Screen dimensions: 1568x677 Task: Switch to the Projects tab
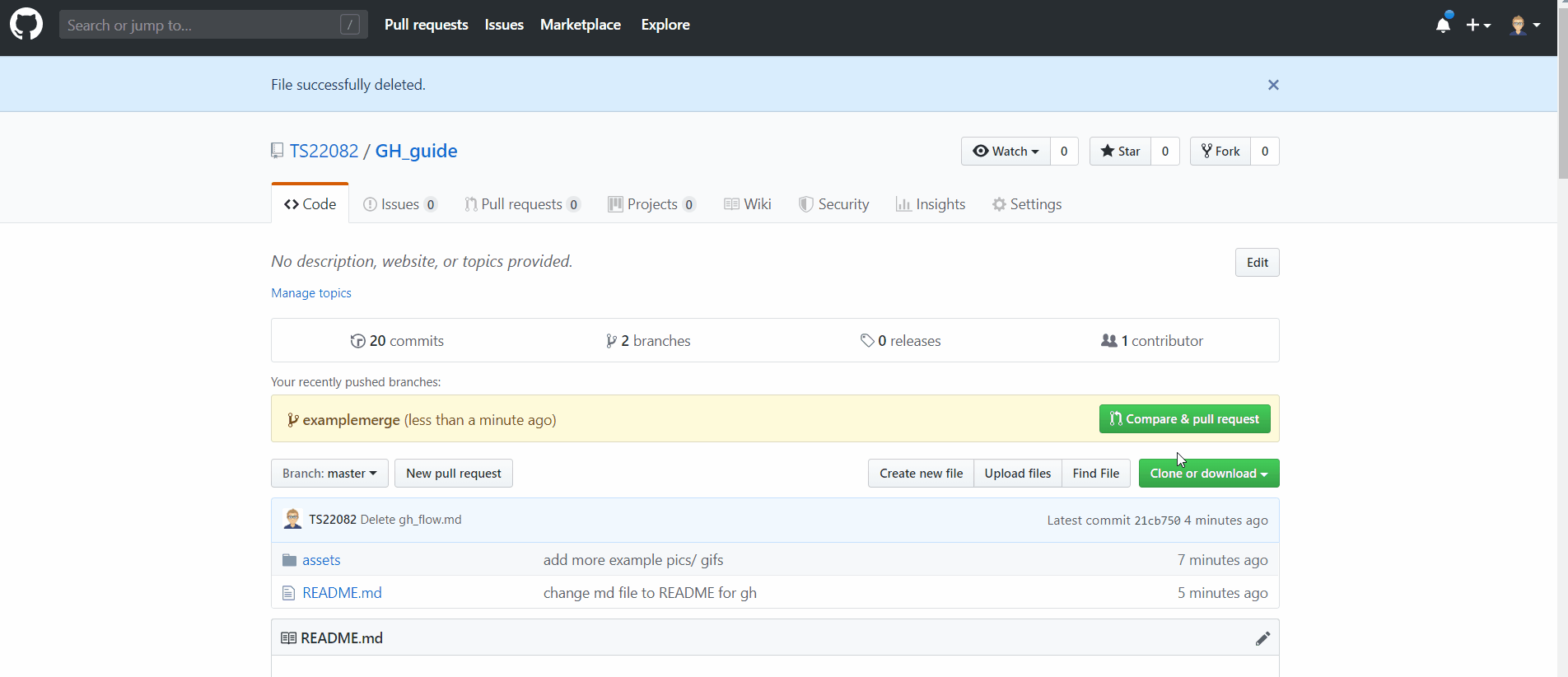651,203
